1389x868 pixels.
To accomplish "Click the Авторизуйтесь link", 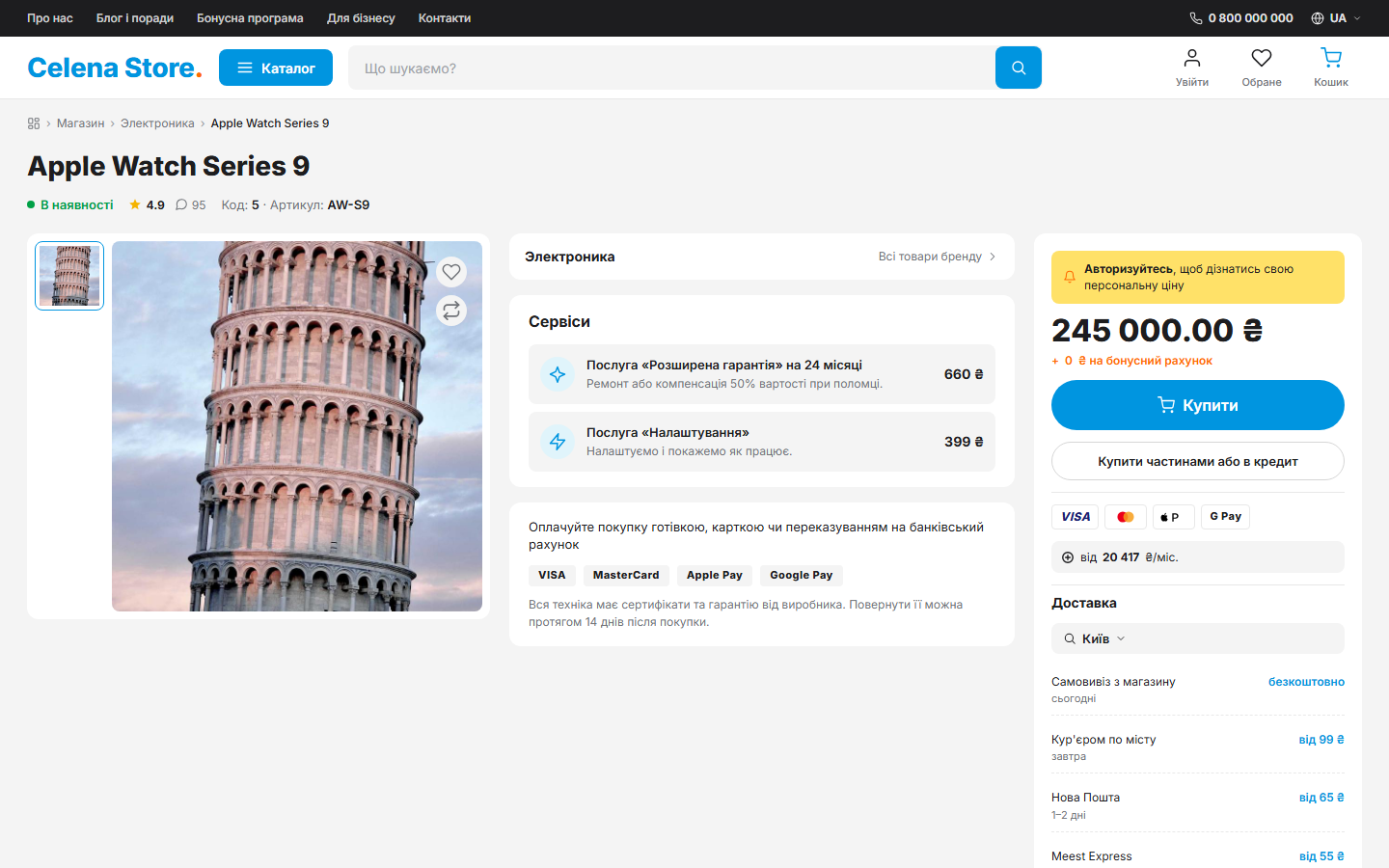I will click(1129, 269).
